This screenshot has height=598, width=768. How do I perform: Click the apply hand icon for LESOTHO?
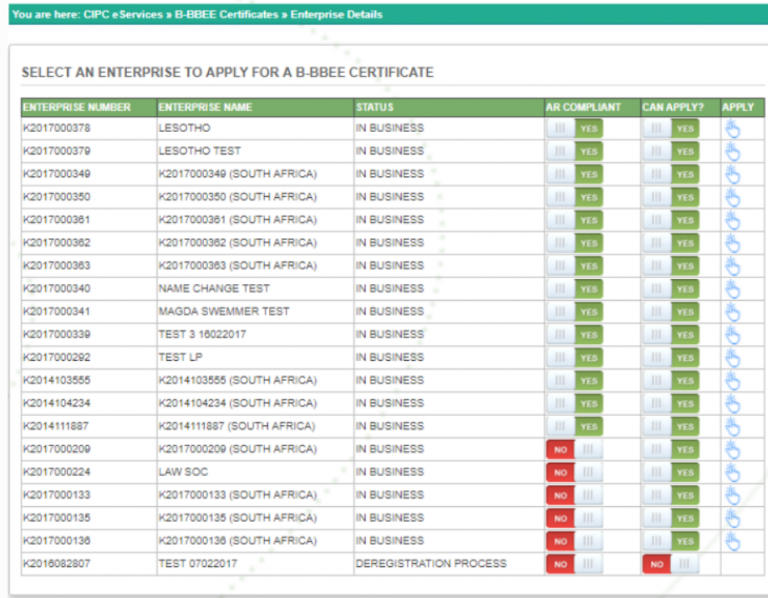[732, 128]
